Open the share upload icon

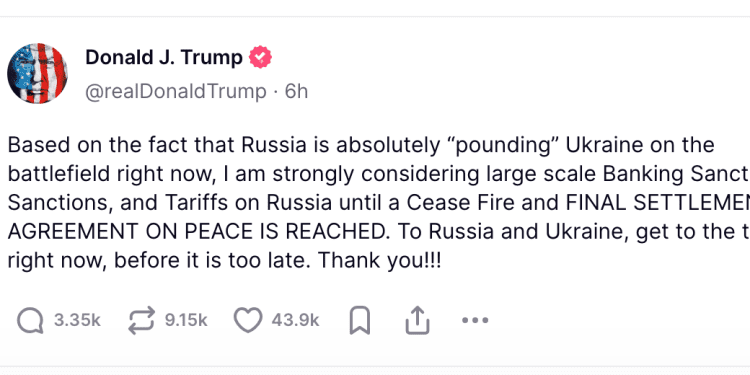(x=418, y=320)
